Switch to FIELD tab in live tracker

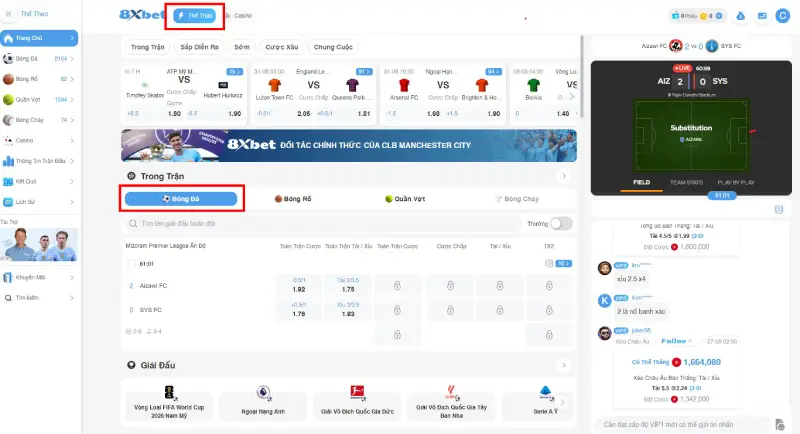[641, 183]
